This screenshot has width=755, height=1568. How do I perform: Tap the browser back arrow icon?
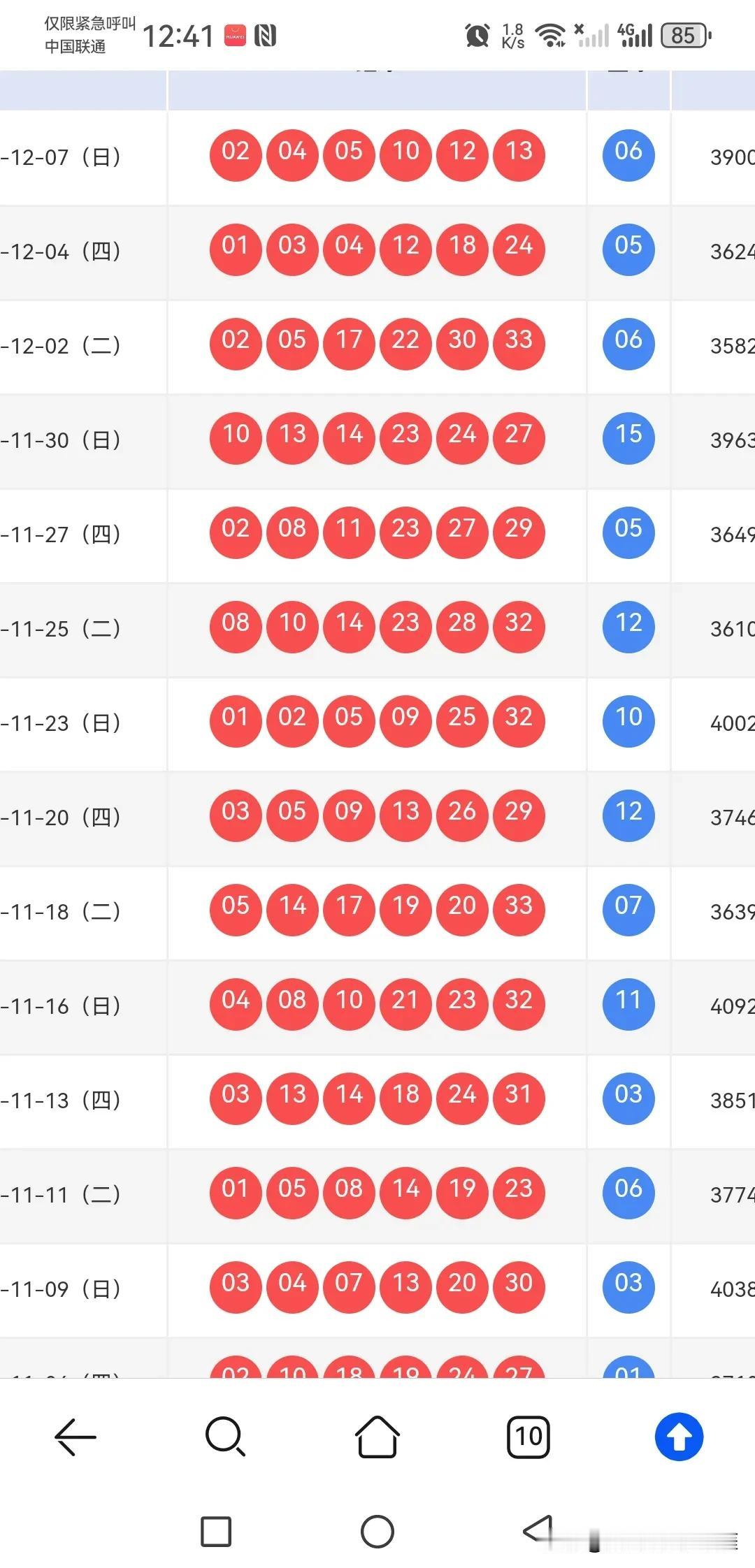tap(75, 1437)
